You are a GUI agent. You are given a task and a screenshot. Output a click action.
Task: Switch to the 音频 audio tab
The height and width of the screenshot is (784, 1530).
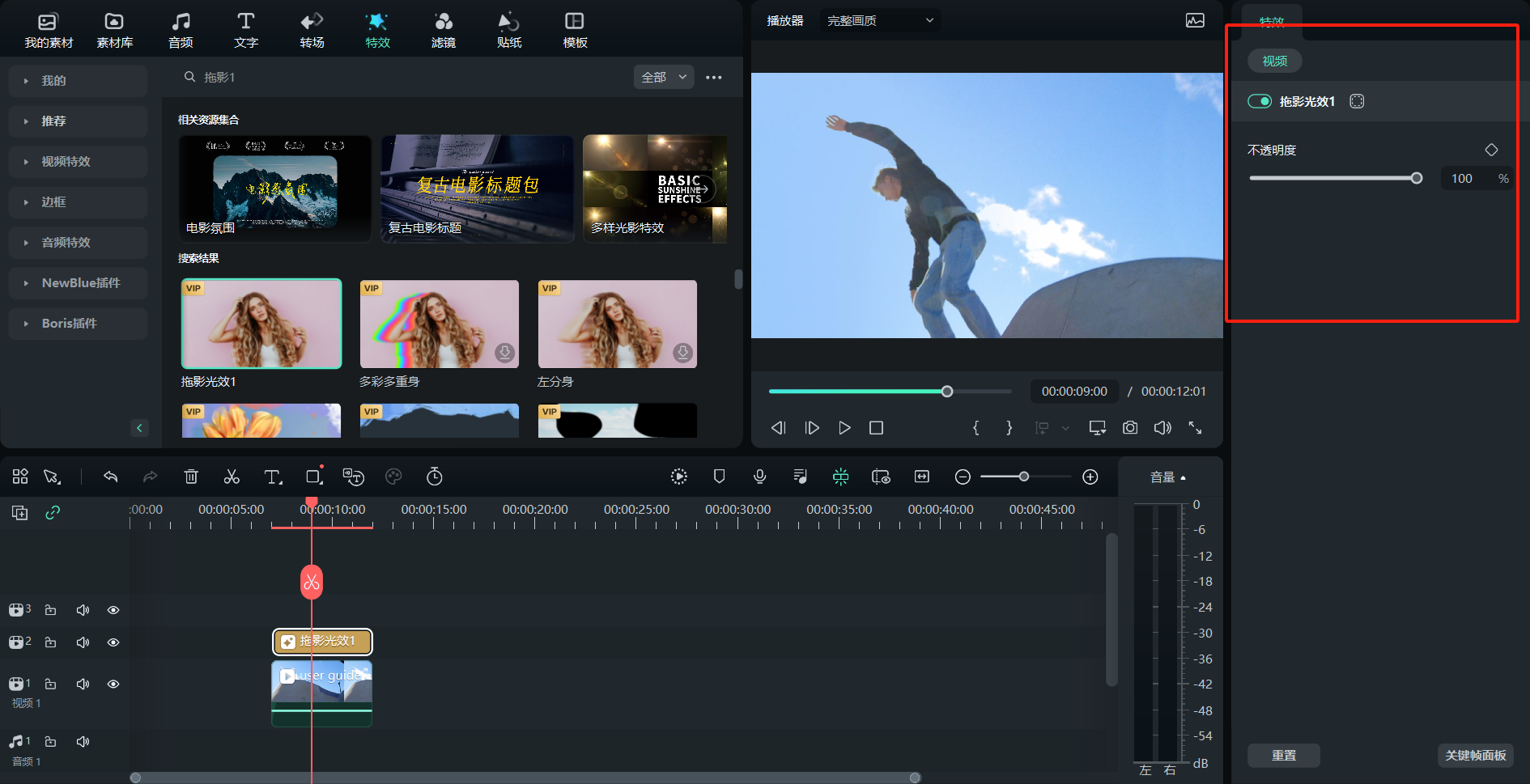pyautogui.click(x=181, y=30)
